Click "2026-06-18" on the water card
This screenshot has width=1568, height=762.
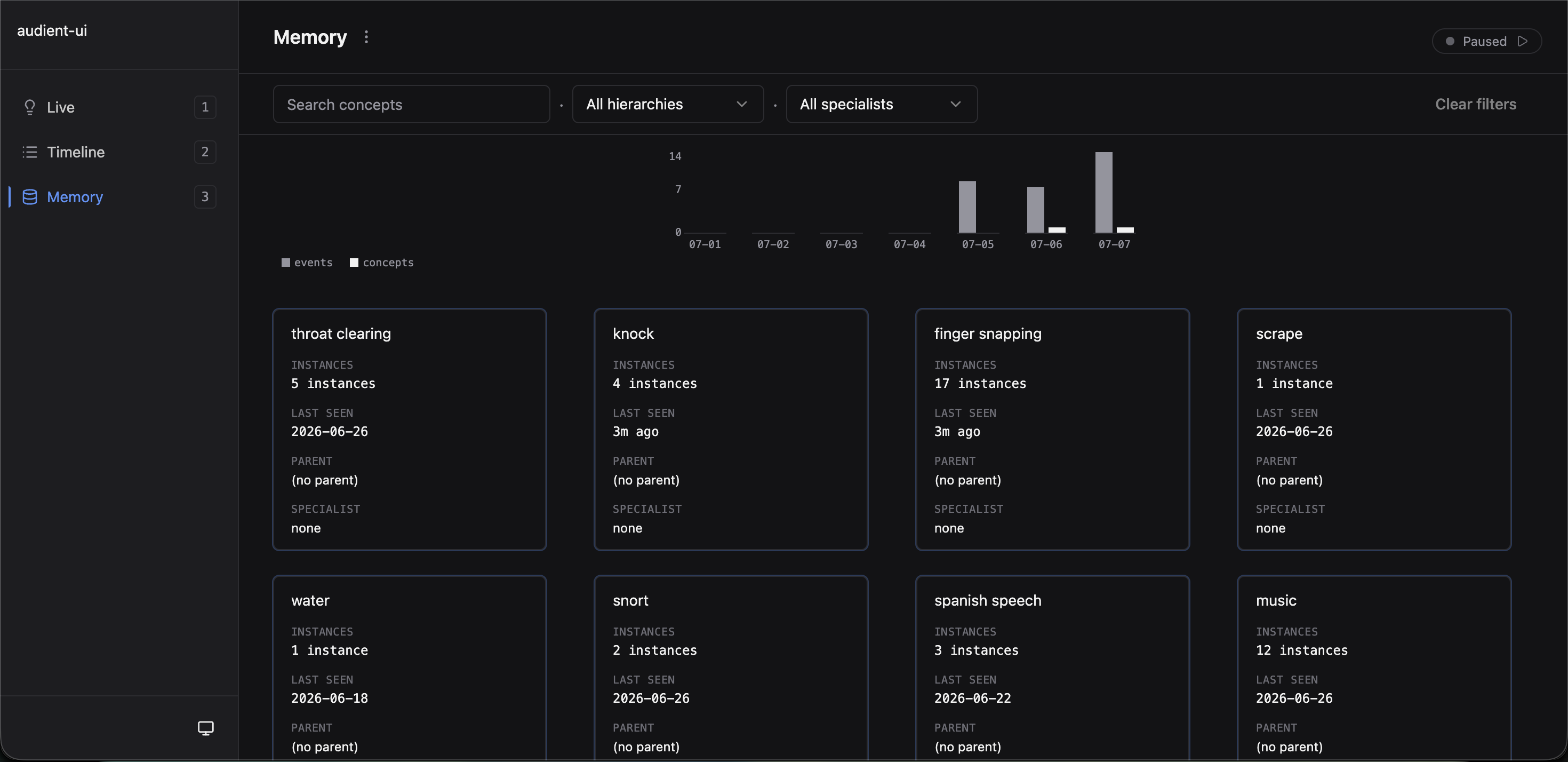click(329, 698)
